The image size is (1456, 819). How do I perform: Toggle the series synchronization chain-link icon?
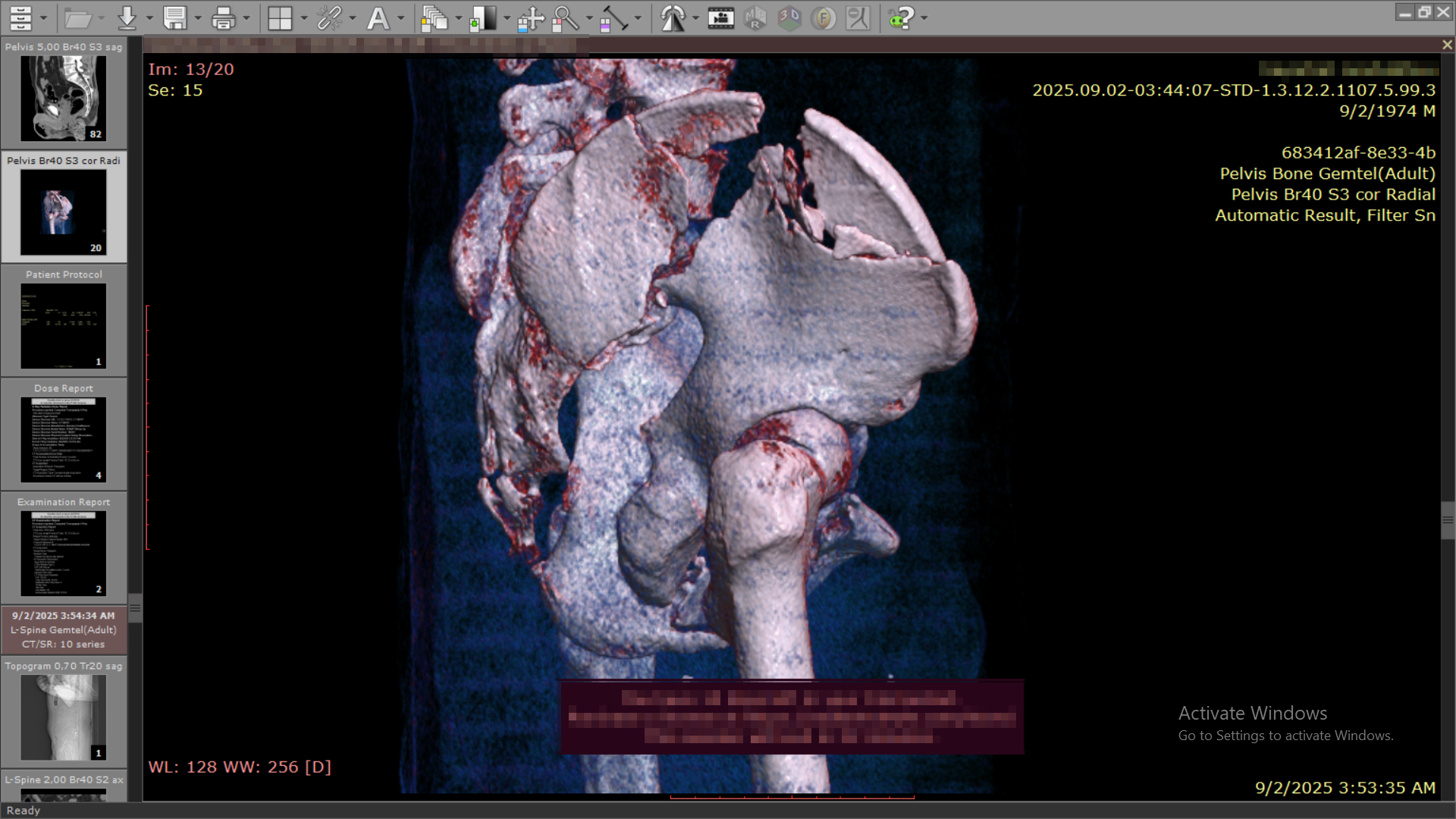329,17
